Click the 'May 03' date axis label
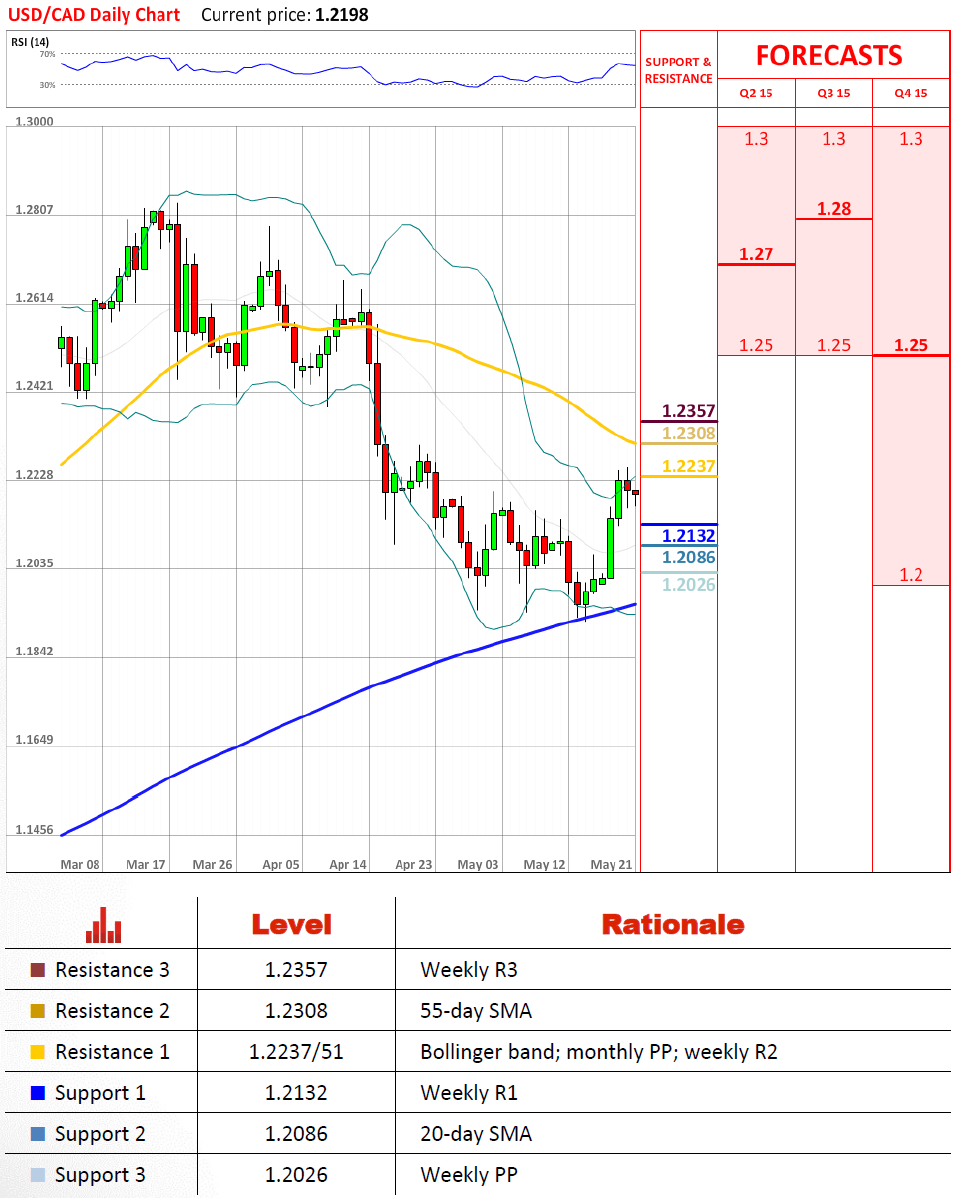Screen dimensions: 965x1198 point(478,864)
